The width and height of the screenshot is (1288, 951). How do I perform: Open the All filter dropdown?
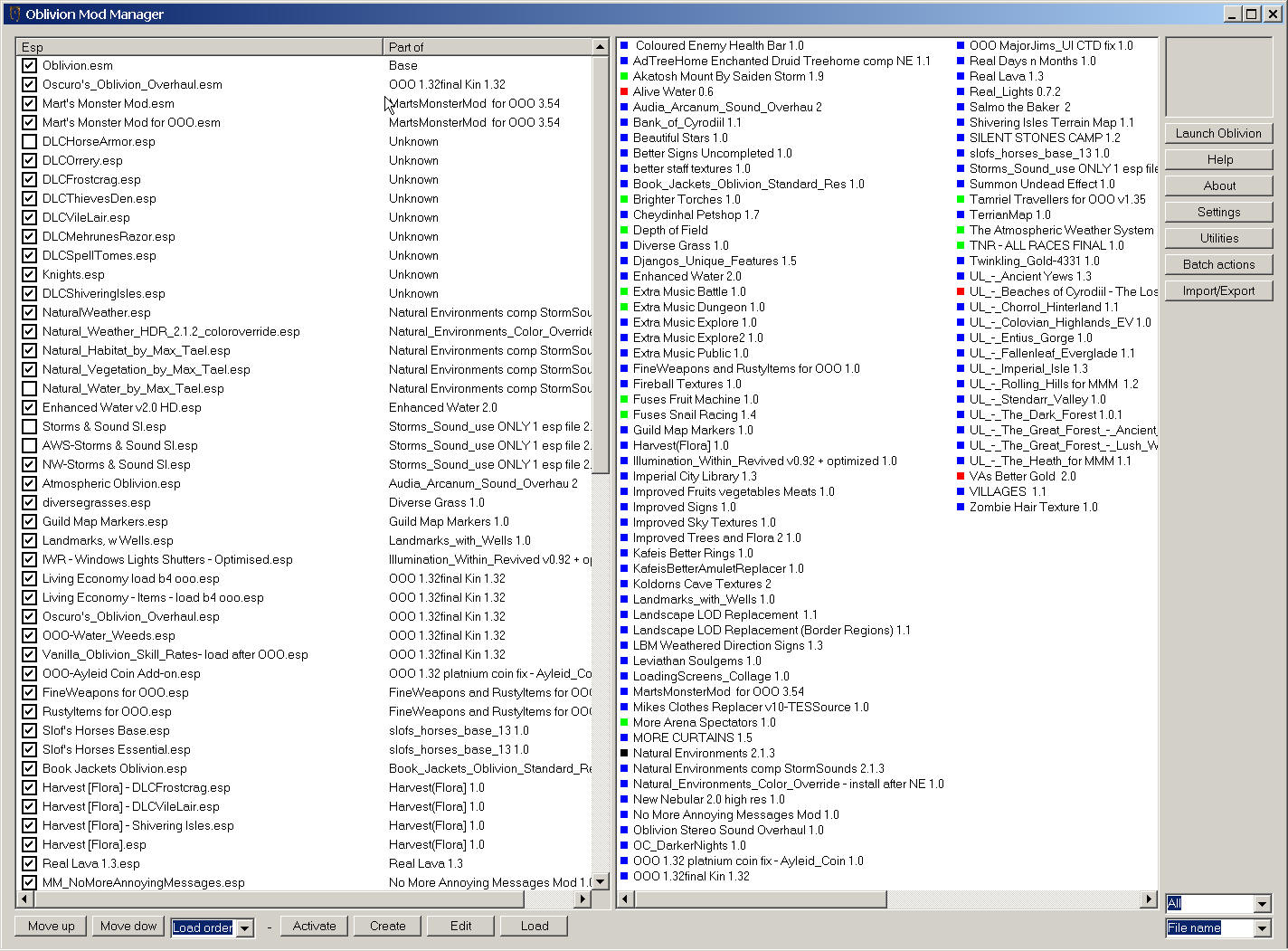click(1263, 904)
